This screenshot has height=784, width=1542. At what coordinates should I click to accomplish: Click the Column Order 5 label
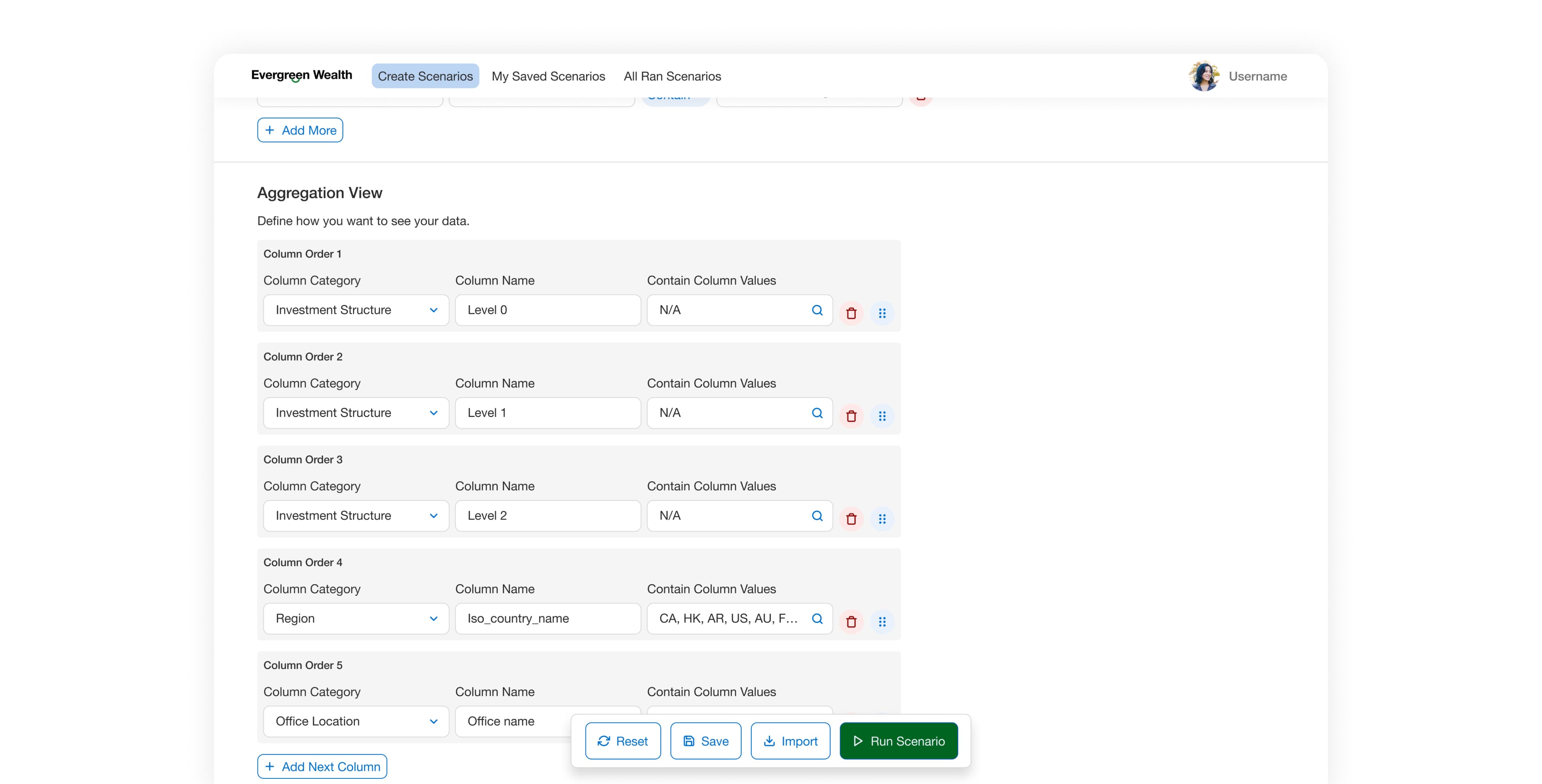tap(303, 665)
